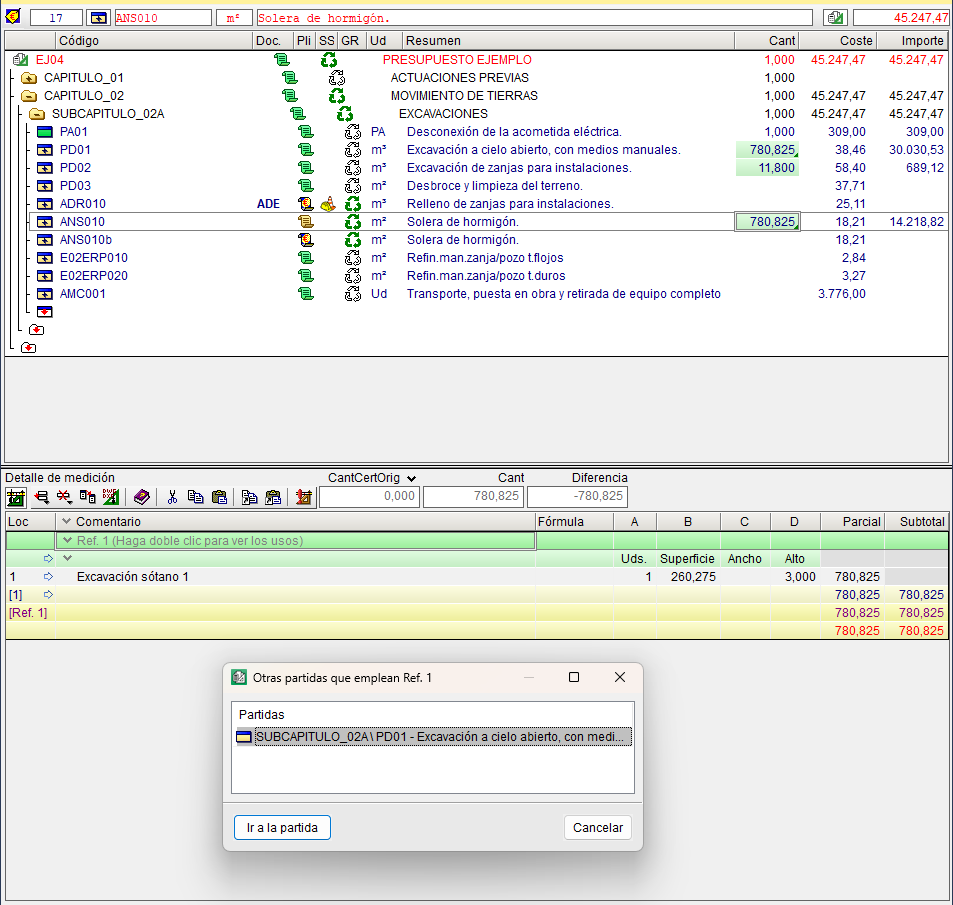Click the insert row icon in measurement toolbar

pos(42,497)
